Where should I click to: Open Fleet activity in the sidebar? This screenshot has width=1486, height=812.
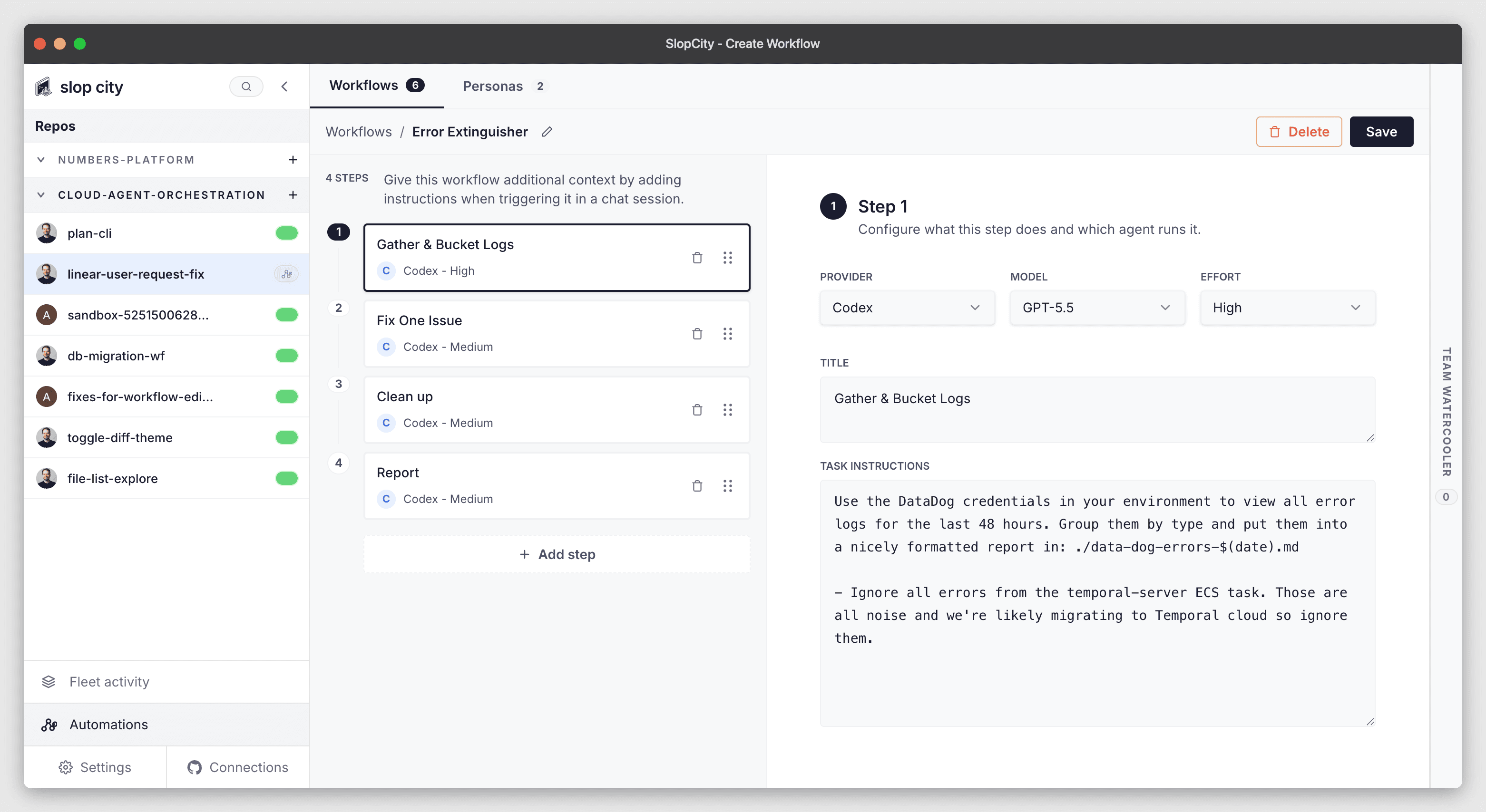coord(166,682)
